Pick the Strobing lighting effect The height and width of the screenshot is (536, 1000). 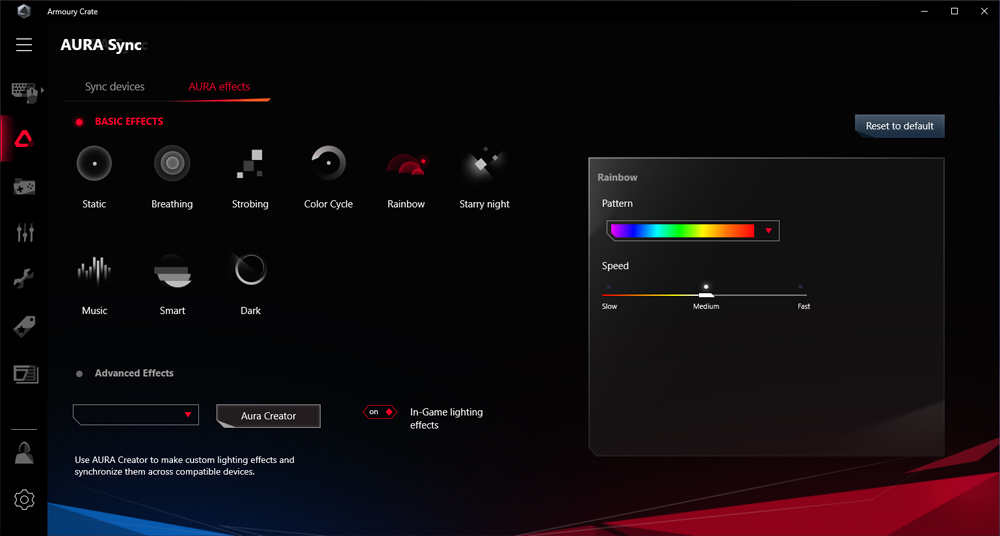(x=249, y=163)
